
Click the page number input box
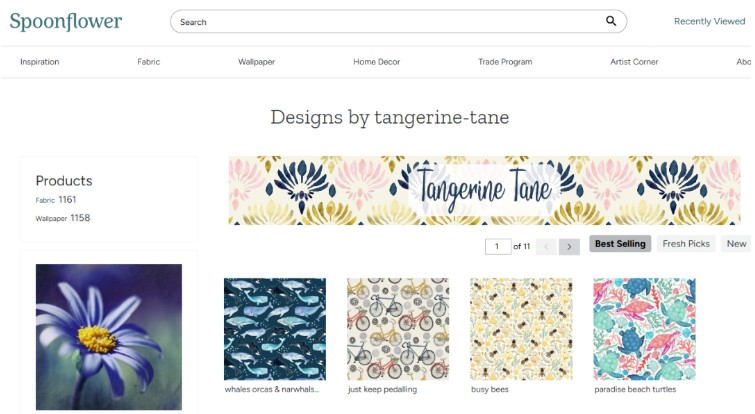(497, 246)
